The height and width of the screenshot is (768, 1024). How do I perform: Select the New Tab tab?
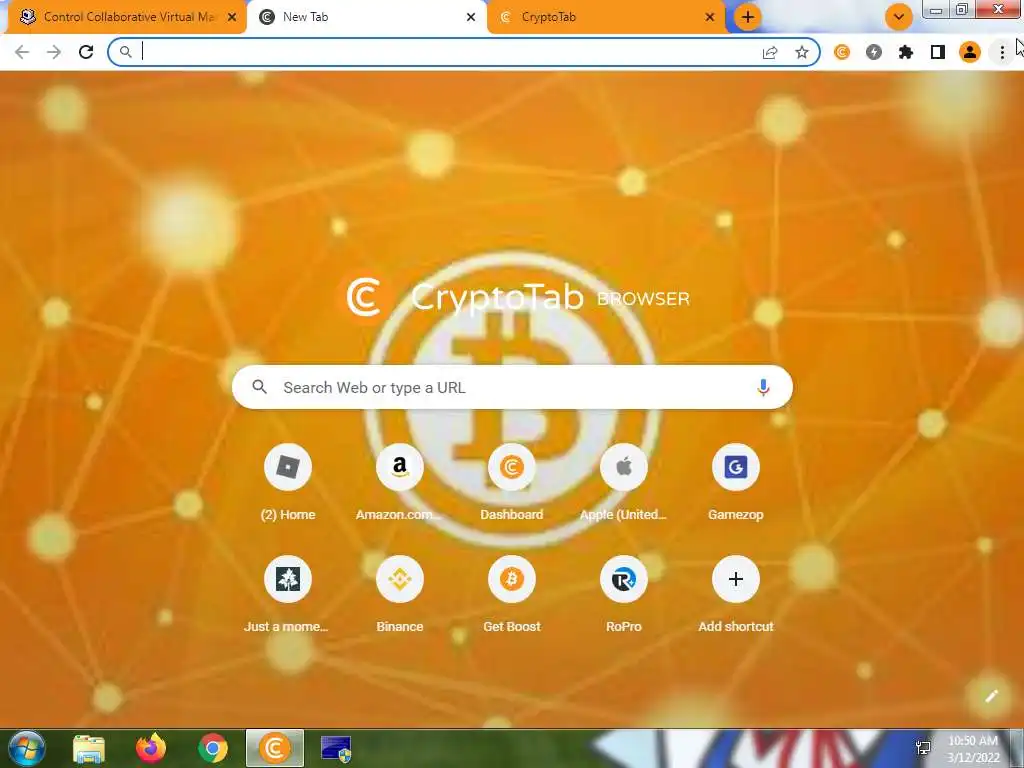pyautogui.click(x=367, y=17)
